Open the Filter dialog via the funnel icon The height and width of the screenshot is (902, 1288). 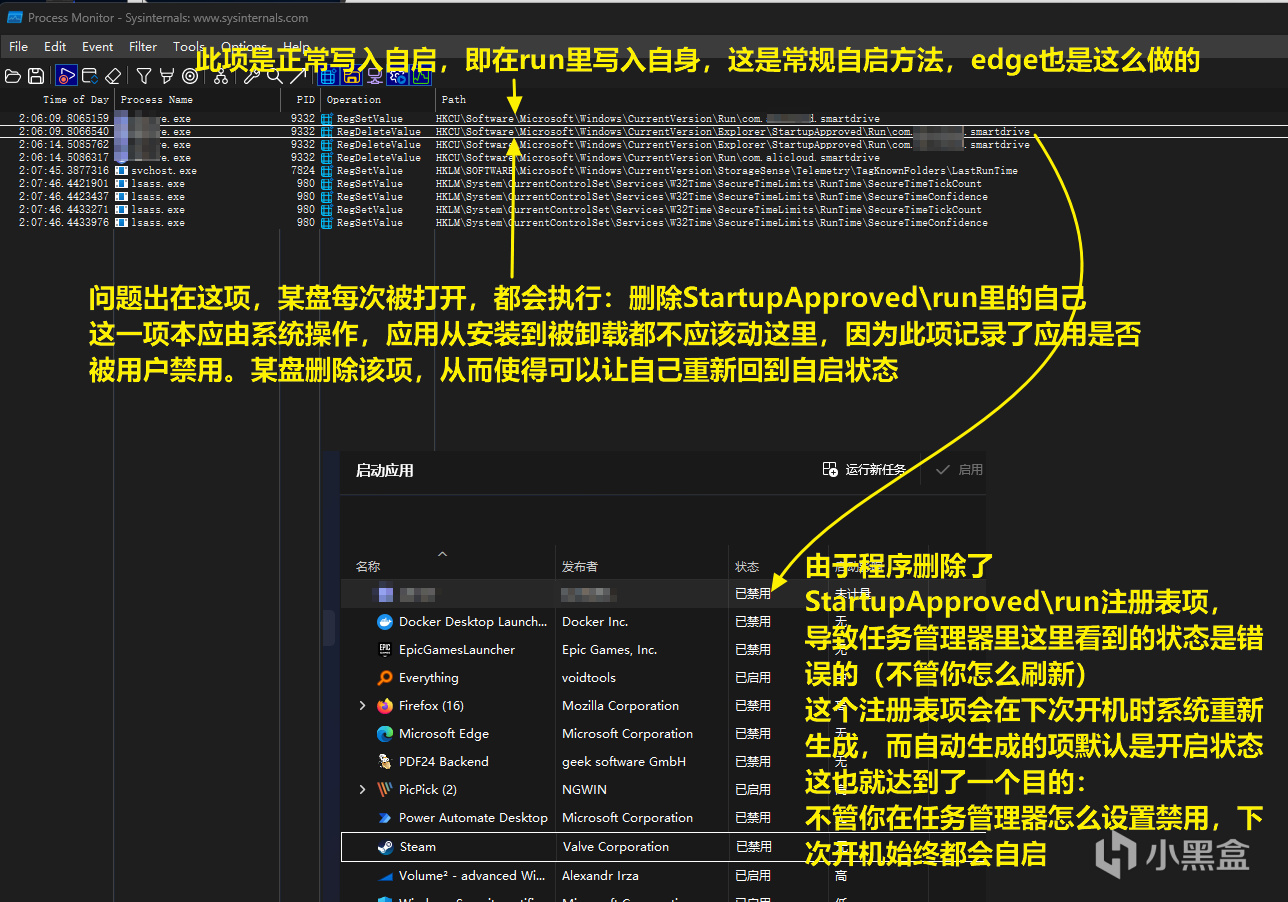click(x=144, y=76)
